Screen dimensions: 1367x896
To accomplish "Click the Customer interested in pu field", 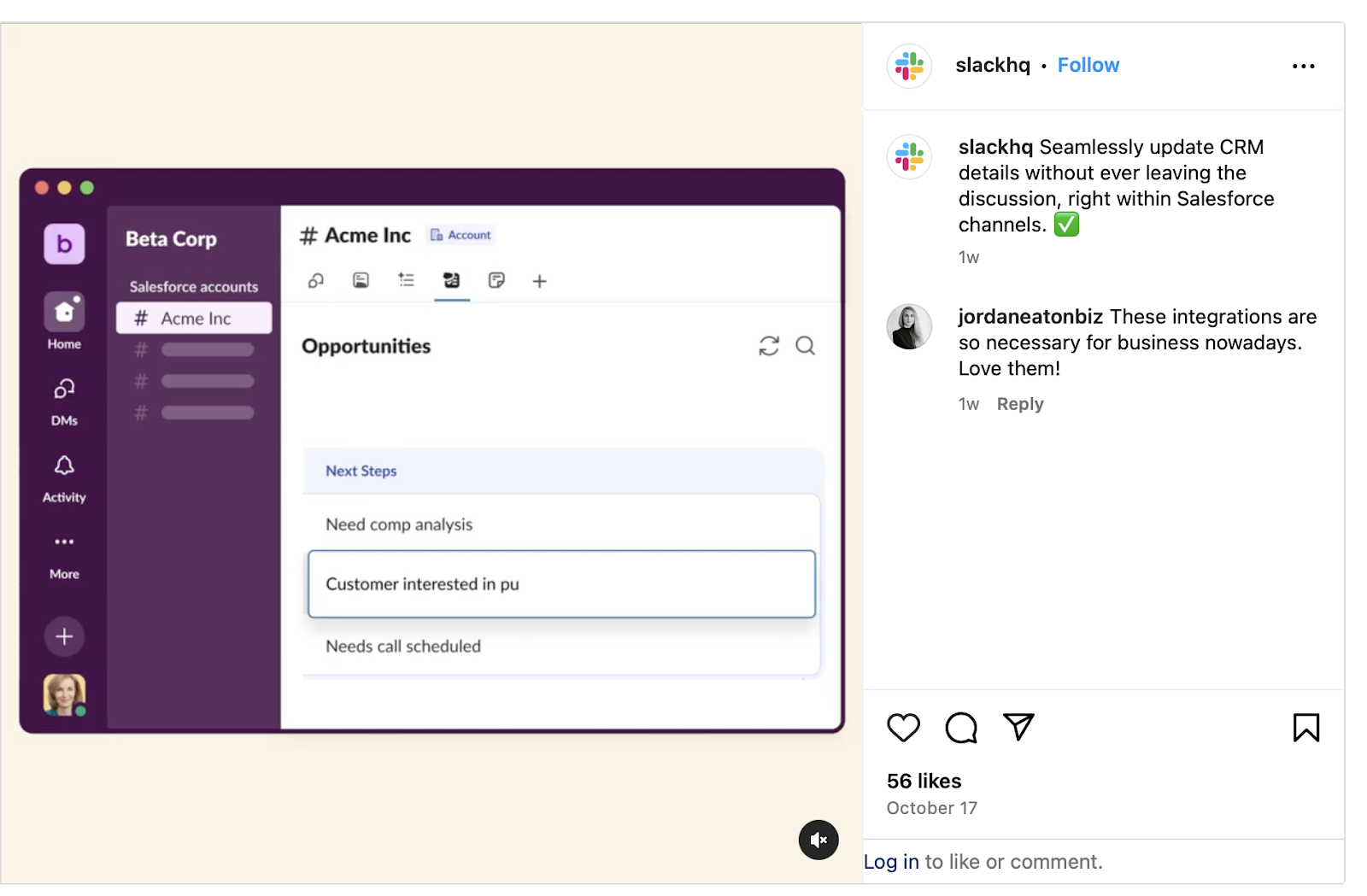I will (x=562, y=584).
